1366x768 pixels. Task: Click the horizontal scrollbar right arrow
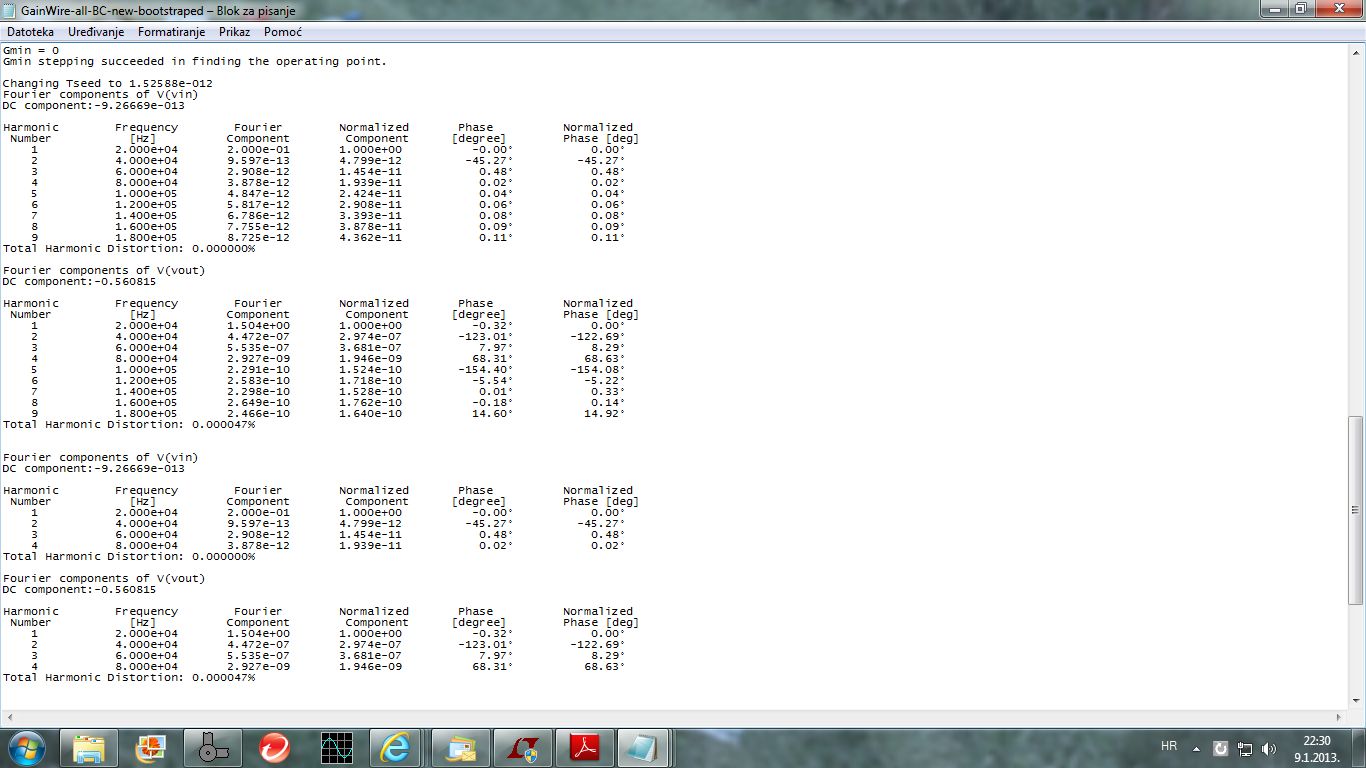1340,718
